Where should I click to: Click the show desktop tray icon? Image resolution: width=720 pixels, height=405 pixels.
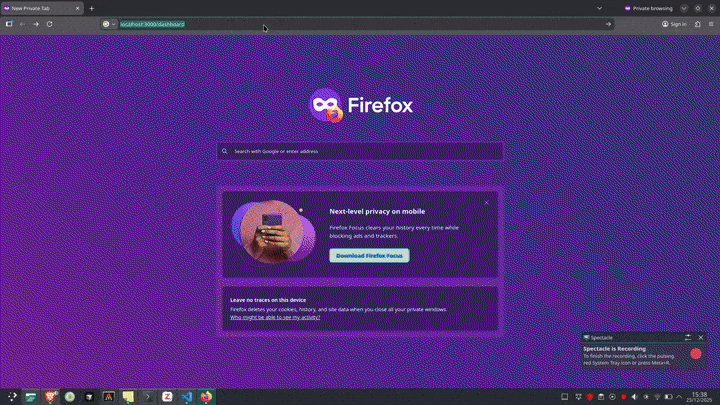click(564, 397)
